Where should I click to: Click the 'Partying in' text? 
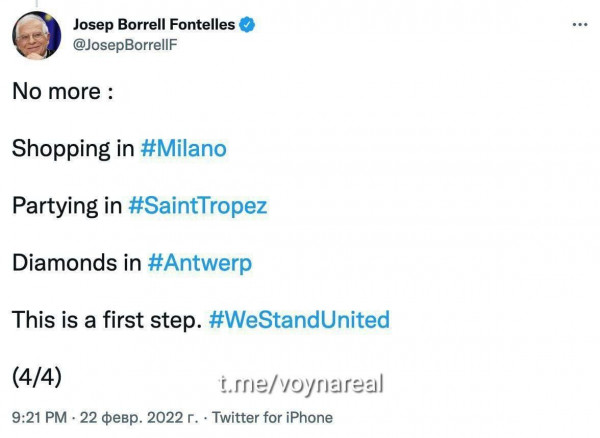(67, 206)
